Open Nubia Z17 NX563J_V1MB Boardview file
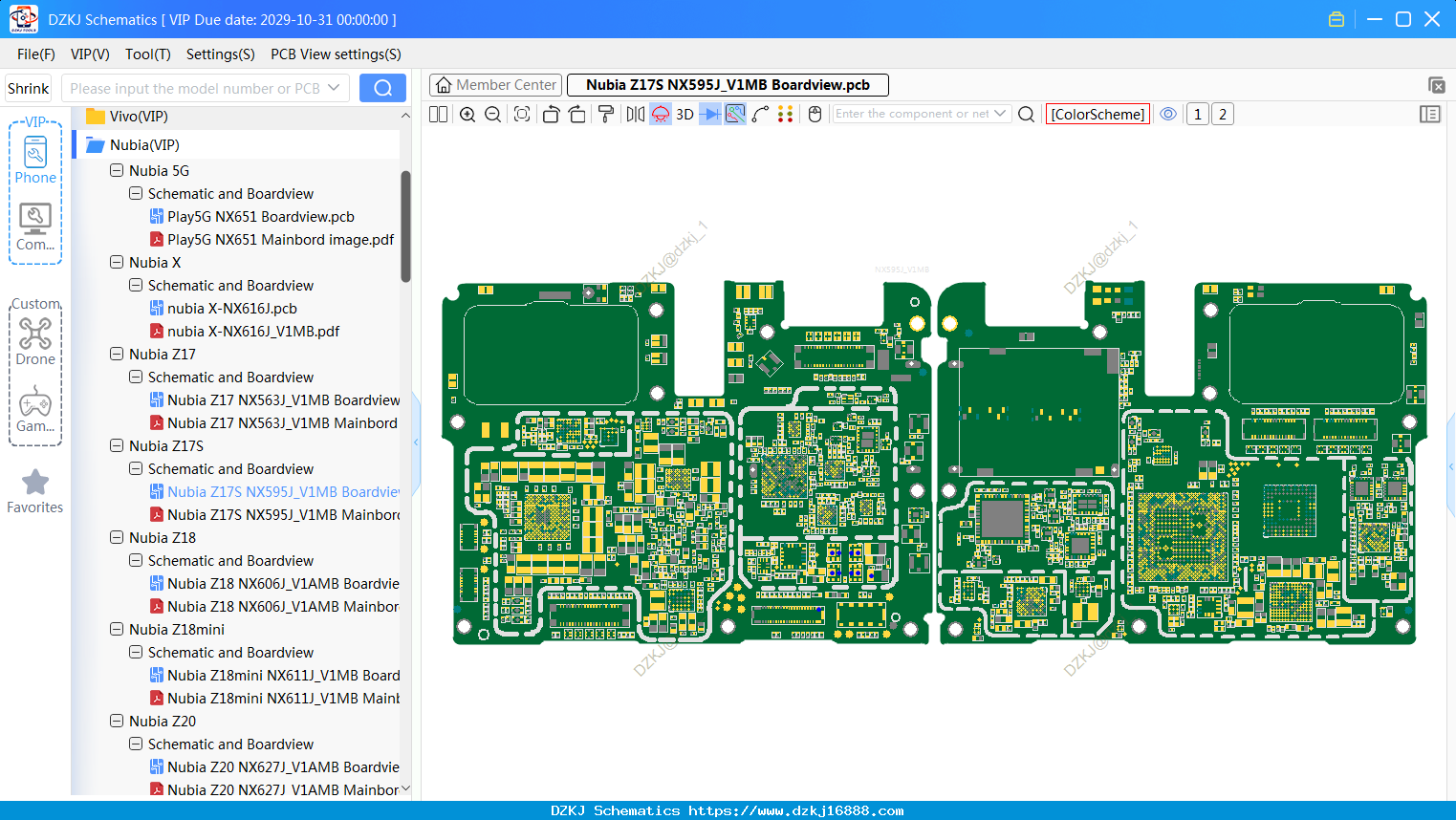The height and width of the screenshot is (820, 1456). tap(274, 400)
